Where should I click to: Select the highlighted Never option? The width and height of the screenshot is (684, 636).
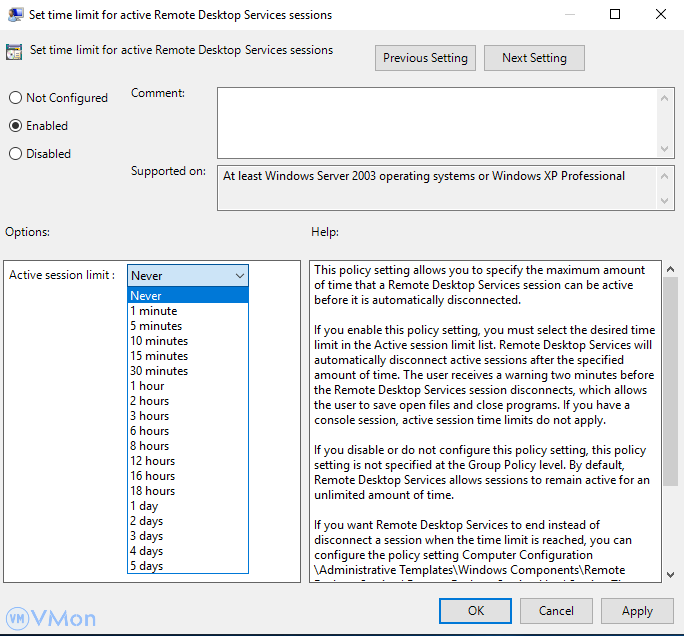point(146,296)
